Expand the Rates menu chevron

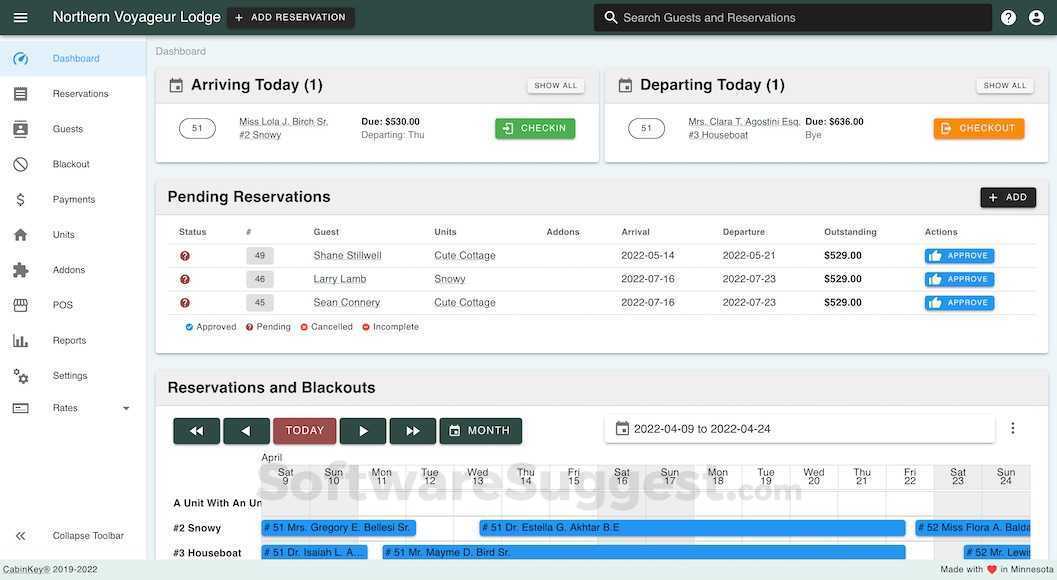point(124,408)
